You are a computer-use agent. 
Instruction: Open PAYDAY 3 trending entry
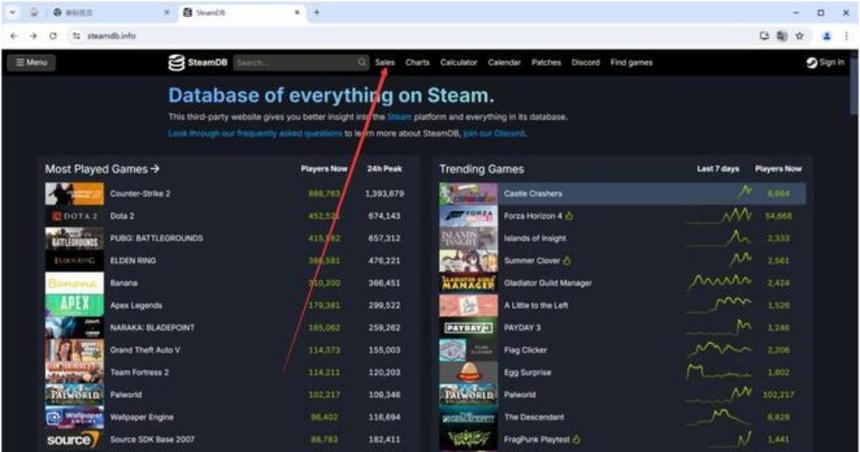pyautogui.click(x=522, y=327)
